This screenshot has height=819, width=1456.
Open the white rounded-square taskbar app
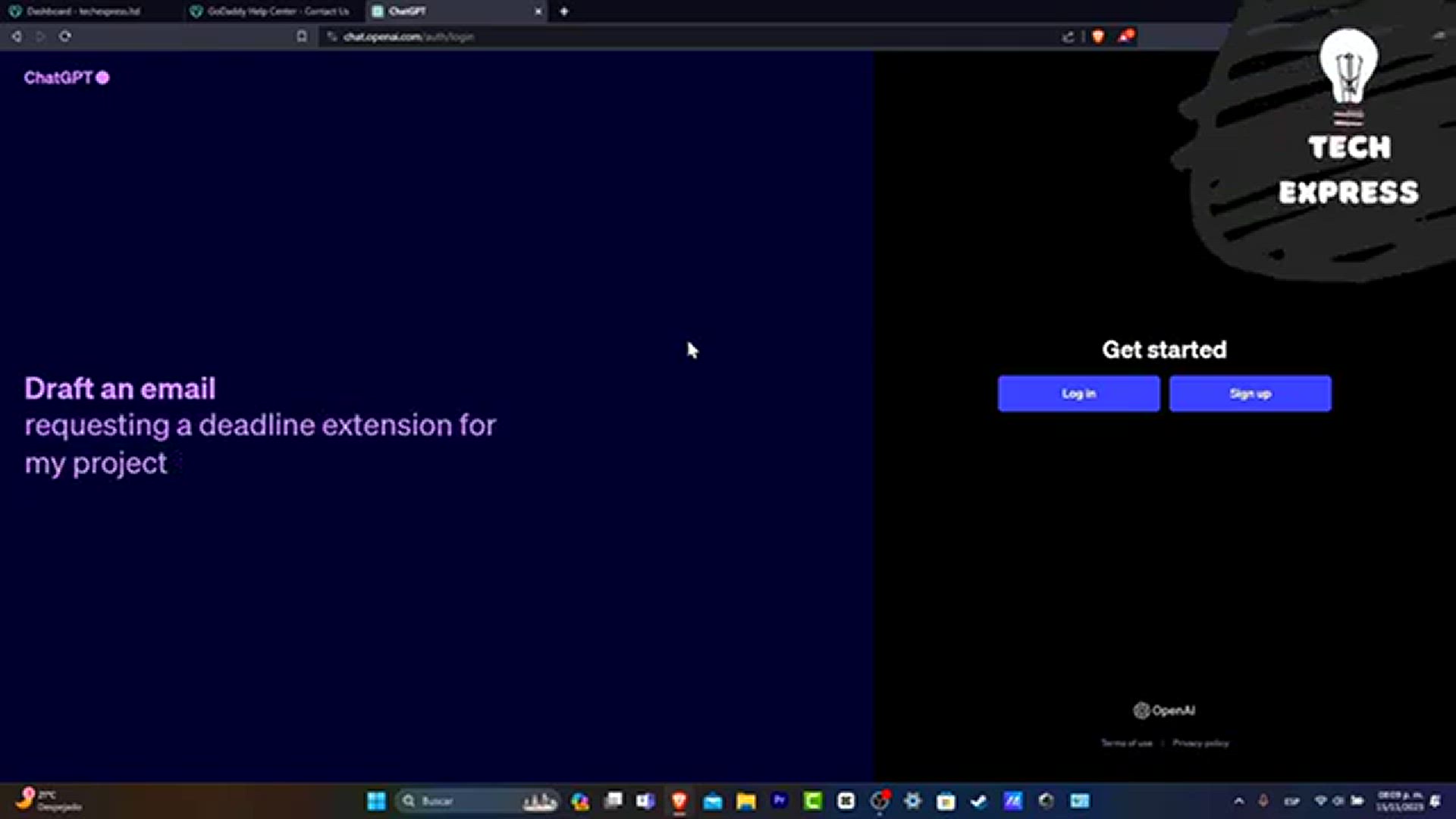(846, 801)
